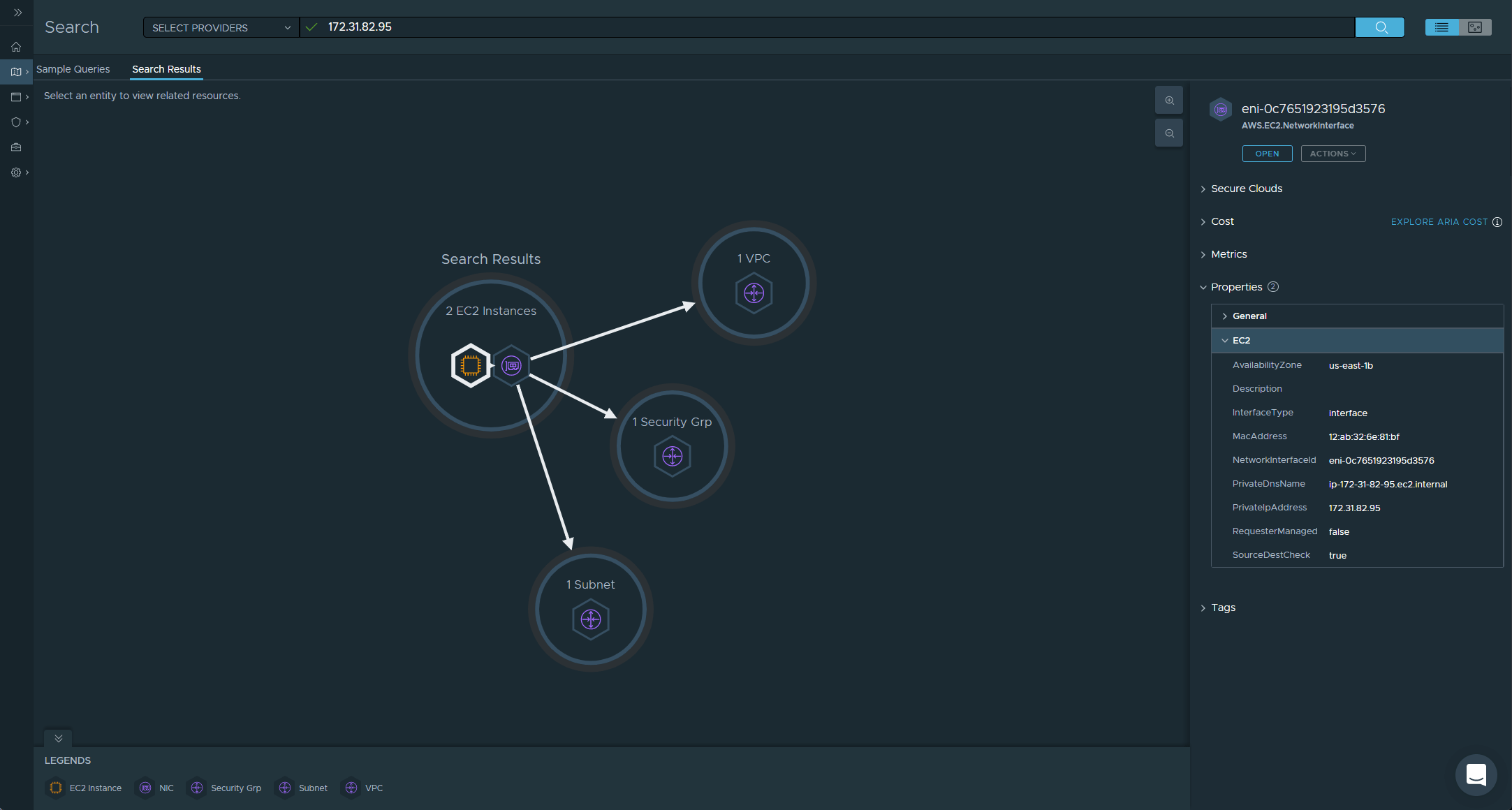Click the OPEN button for eni-0c7651923195d3576
This screenshot has width=1512, height=810.
[1267, 153]
